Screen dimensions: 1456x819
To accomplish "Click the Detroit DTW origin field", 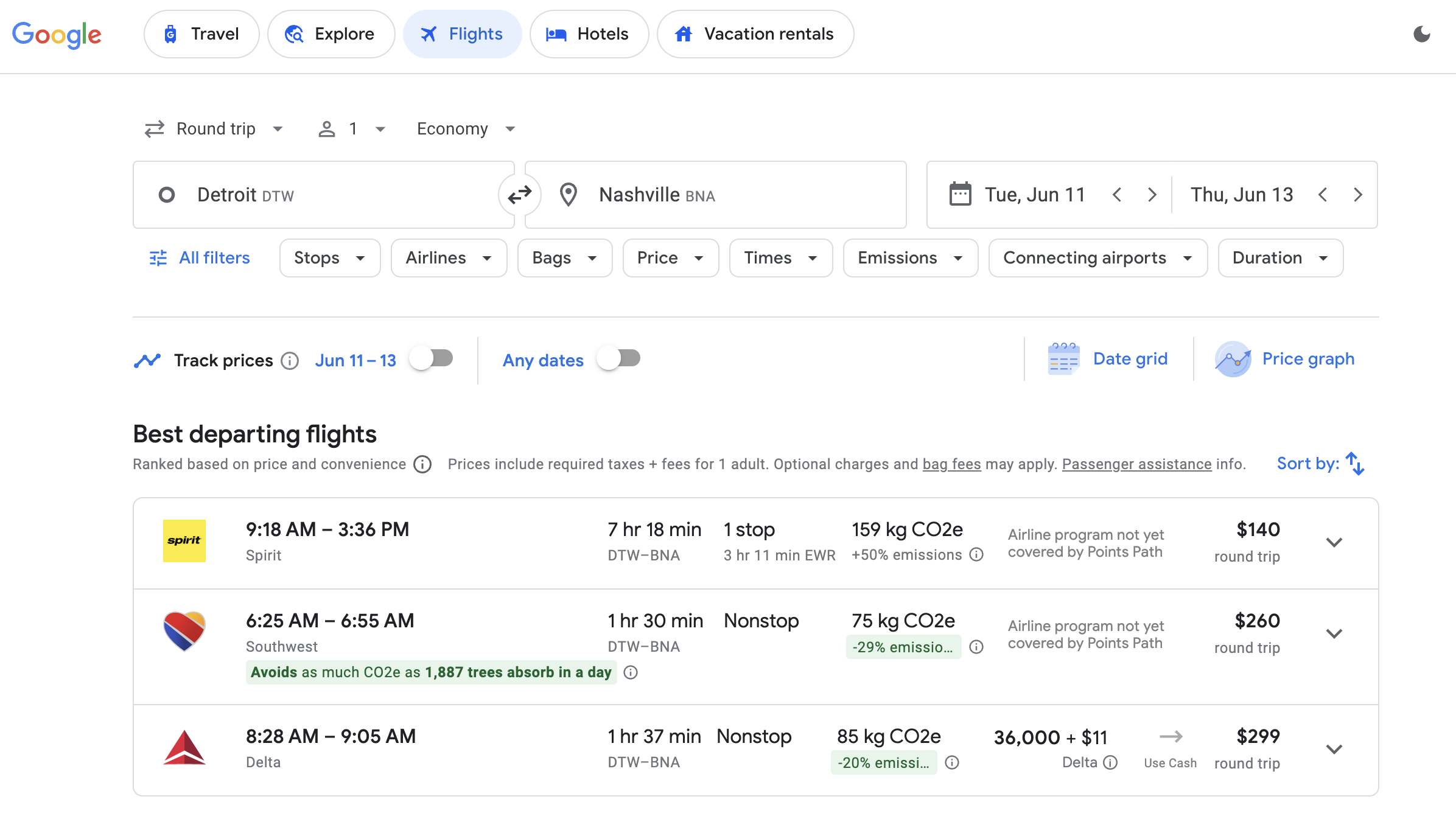I will 324,195.
